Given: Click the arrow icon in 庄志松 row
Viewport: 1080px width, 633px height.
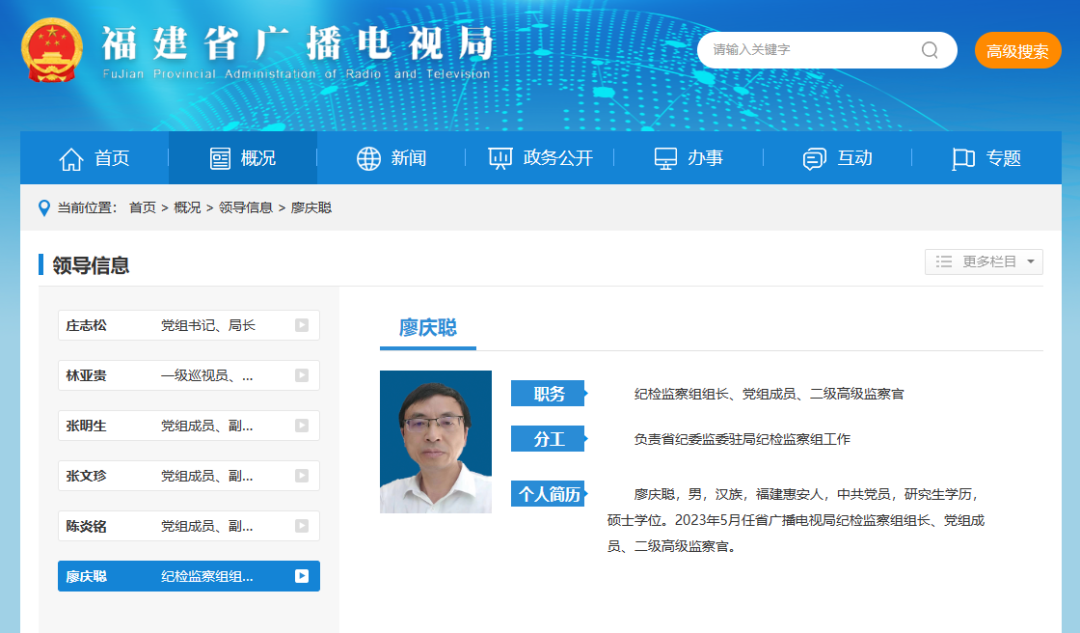Looking at the screenshot, I should (302, 325).
